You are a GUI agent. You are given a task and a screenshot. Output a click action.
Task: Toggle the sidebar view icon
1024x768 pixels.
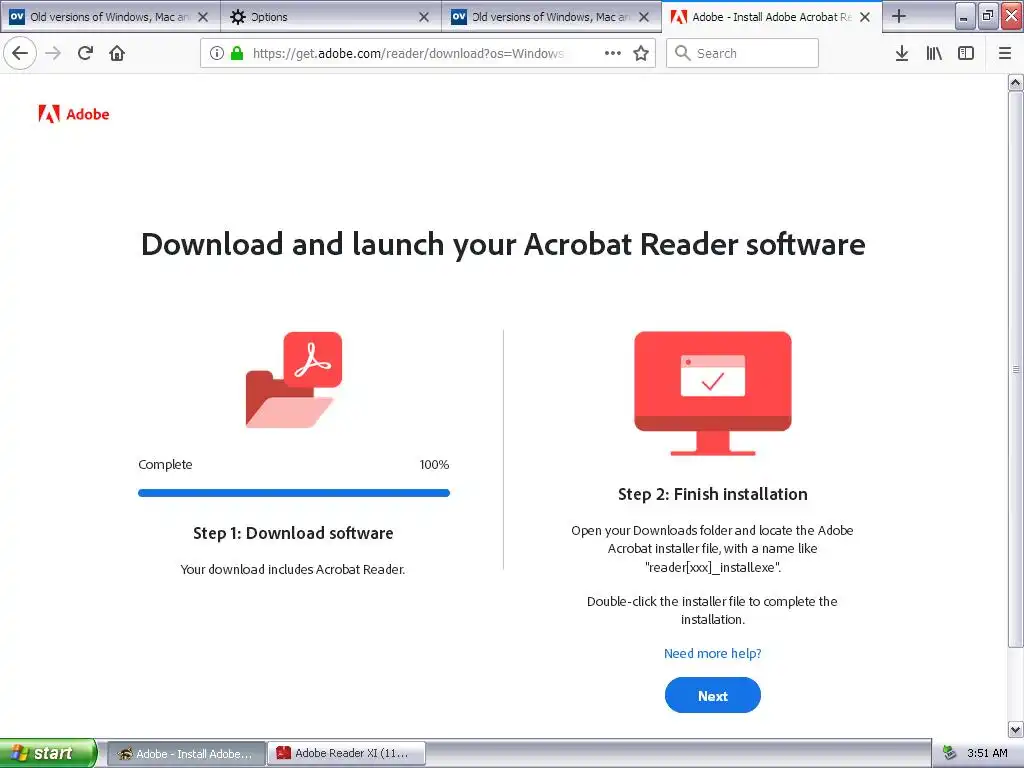[966, 53]
